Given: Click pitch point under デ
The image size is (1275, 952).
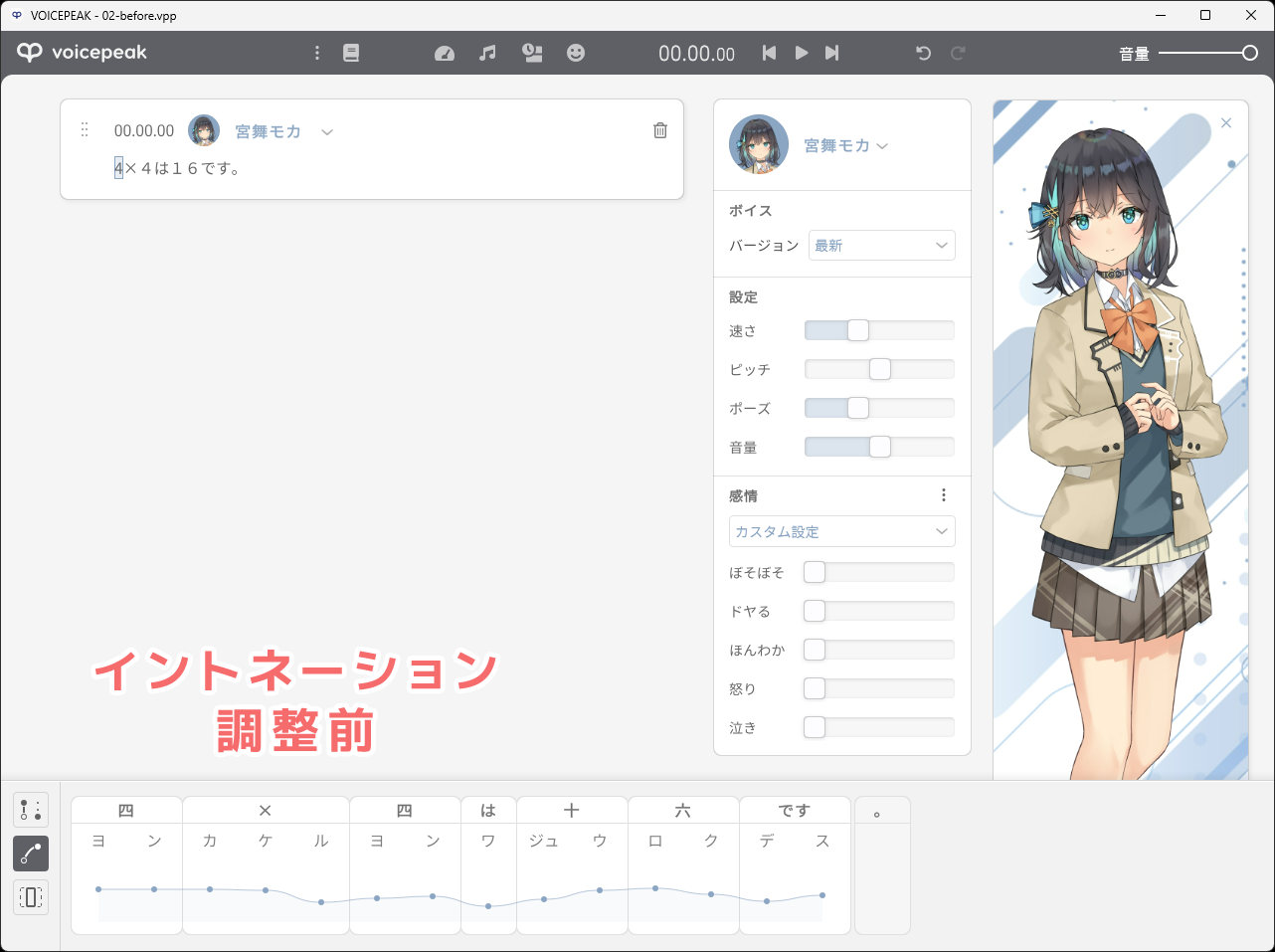Looking at the screenshot, I should pyautogui.click(x=767, y=901).
